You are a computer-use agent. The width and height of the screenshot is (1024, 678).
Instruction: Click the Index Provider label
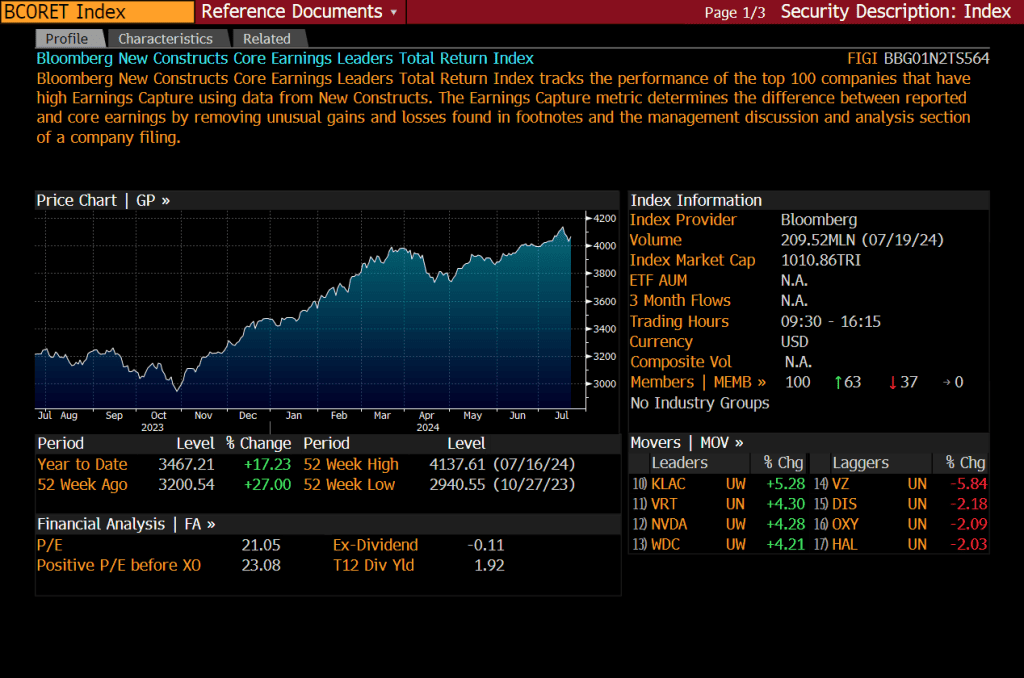pyautogui.click(x=682, y=219)
